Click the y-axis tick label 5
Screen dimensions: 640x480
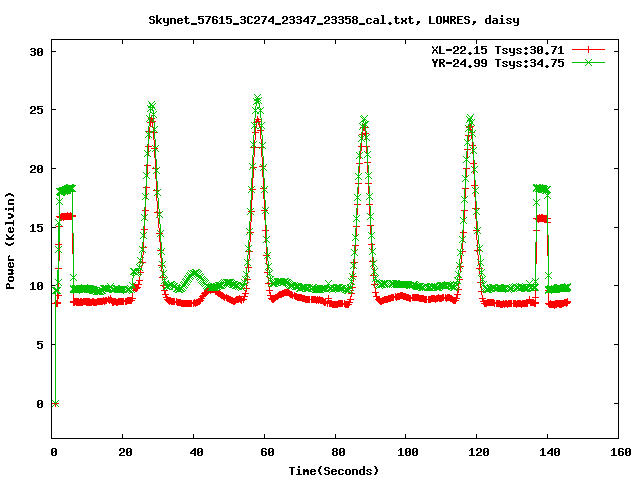[x=40, y=345]
